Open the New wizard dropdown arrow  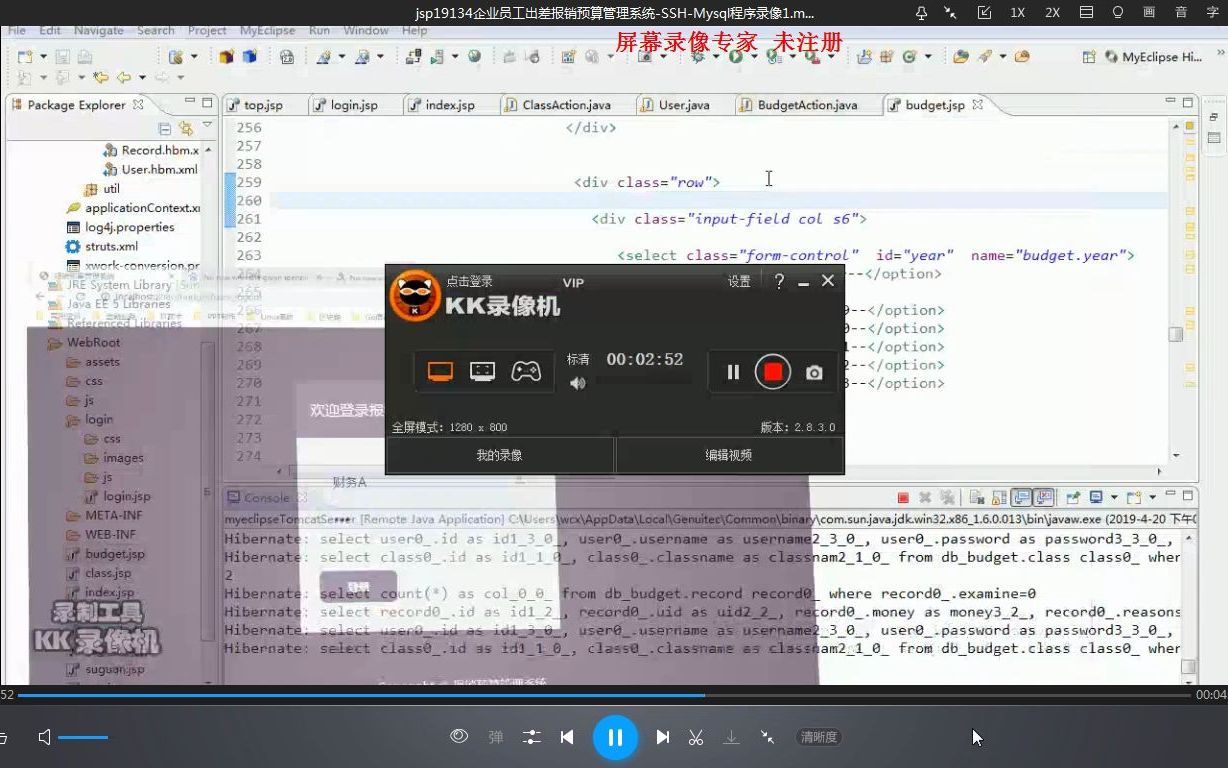tap(43, 55)
